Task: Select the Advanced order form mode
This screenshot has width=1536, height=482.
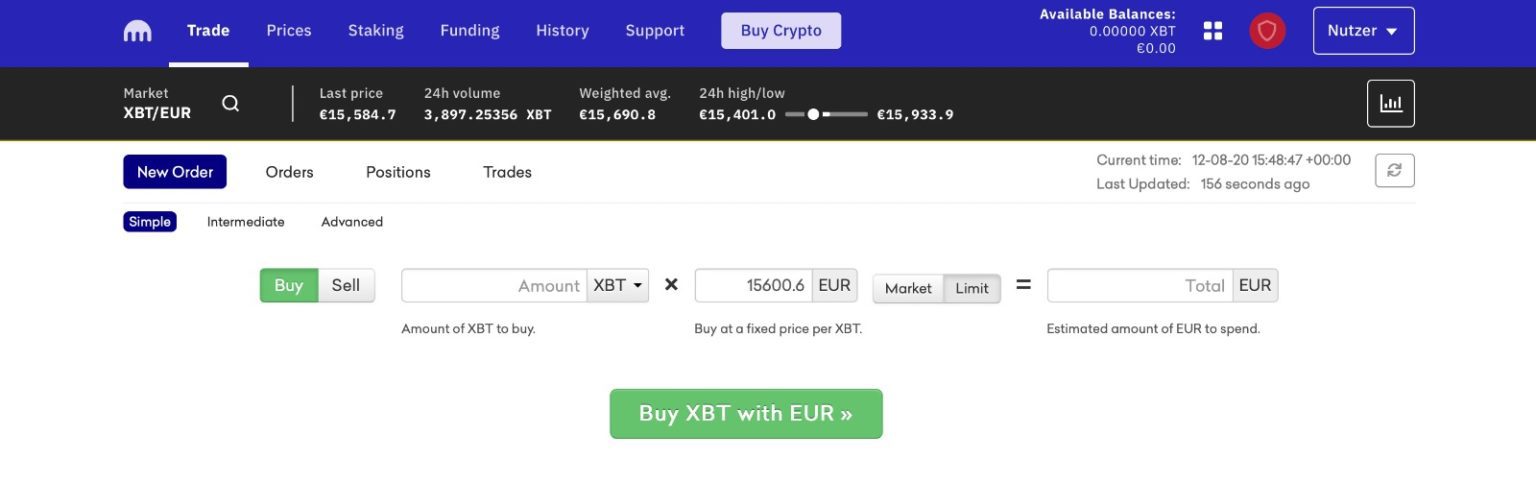Action: coord(352,222)
